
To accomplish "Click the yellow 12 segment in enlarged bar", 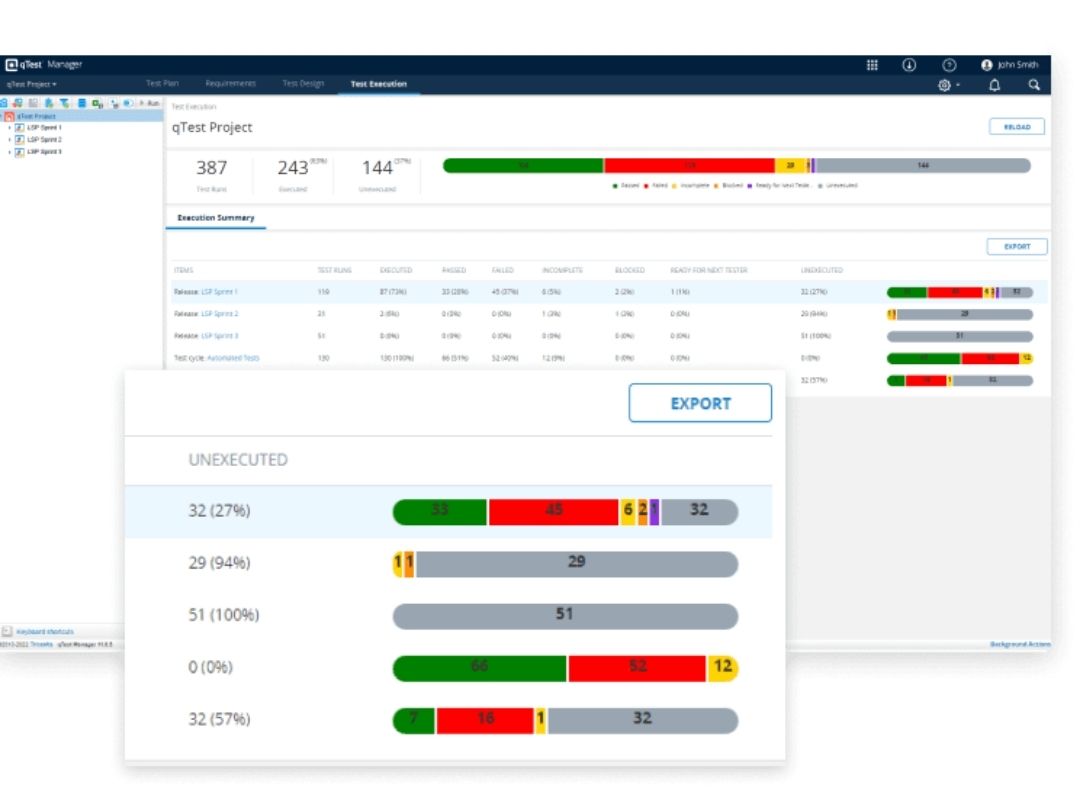I will 723,668.
